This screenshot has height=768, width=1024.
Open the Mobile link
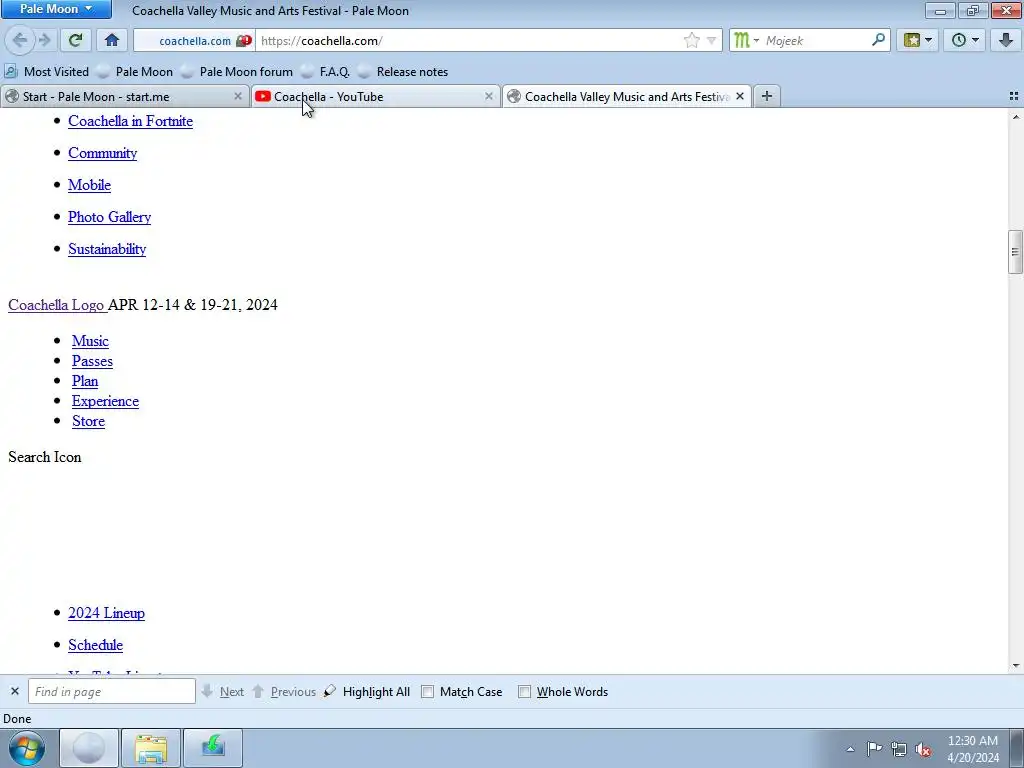(89, 185)
